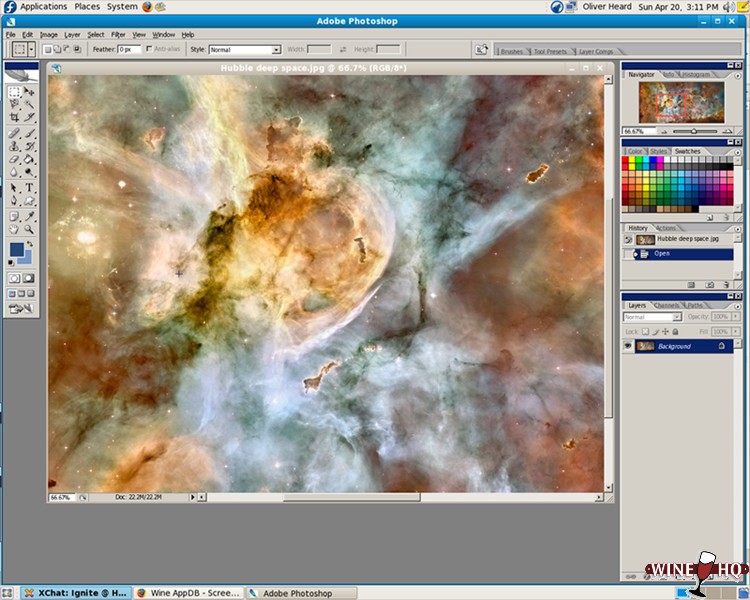Set history brush source for Open state
750x600 pixels.
click(x=628, y=254)
